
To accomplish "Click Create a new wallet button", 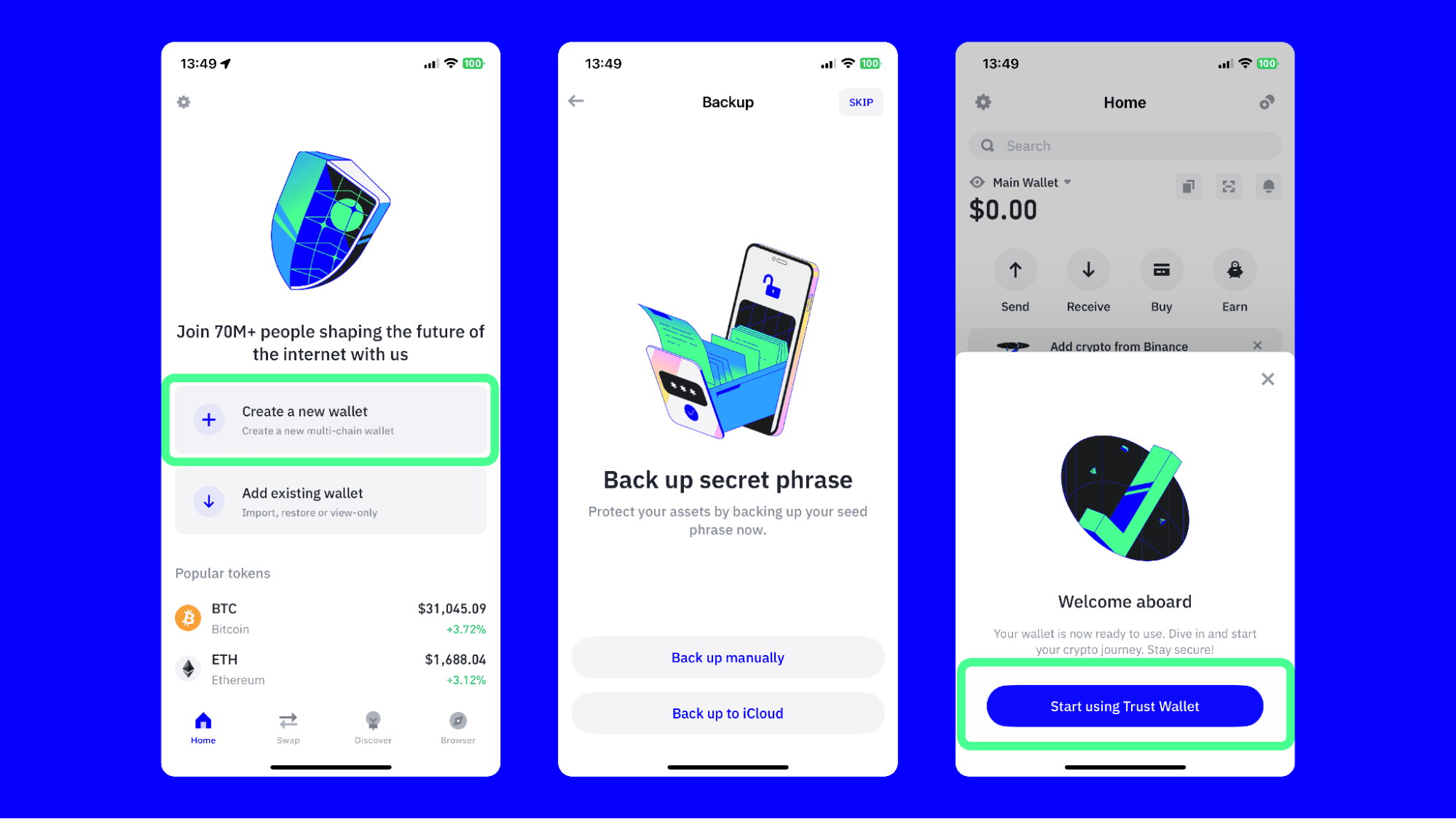I will (x=330, y=419).
